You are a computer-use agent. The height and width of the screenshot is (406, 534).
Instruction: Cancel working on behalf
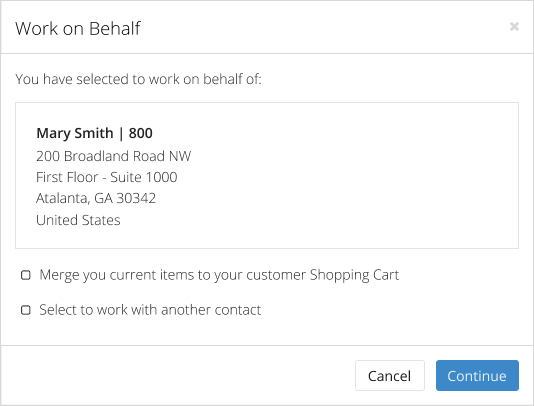(390, 375)
